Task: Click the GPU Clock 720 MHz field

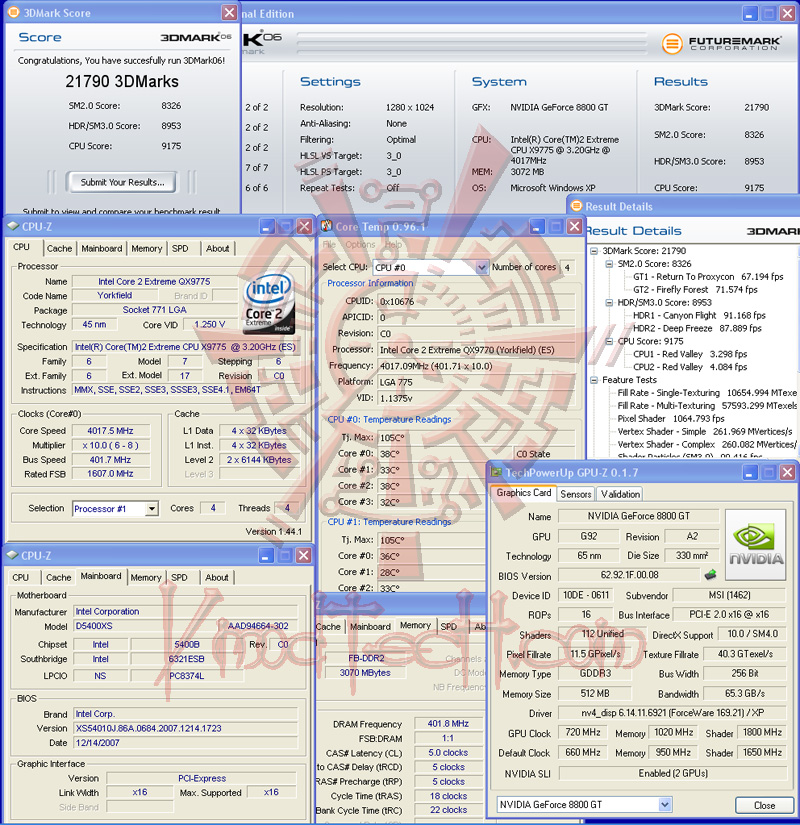Action: [583, 732]
